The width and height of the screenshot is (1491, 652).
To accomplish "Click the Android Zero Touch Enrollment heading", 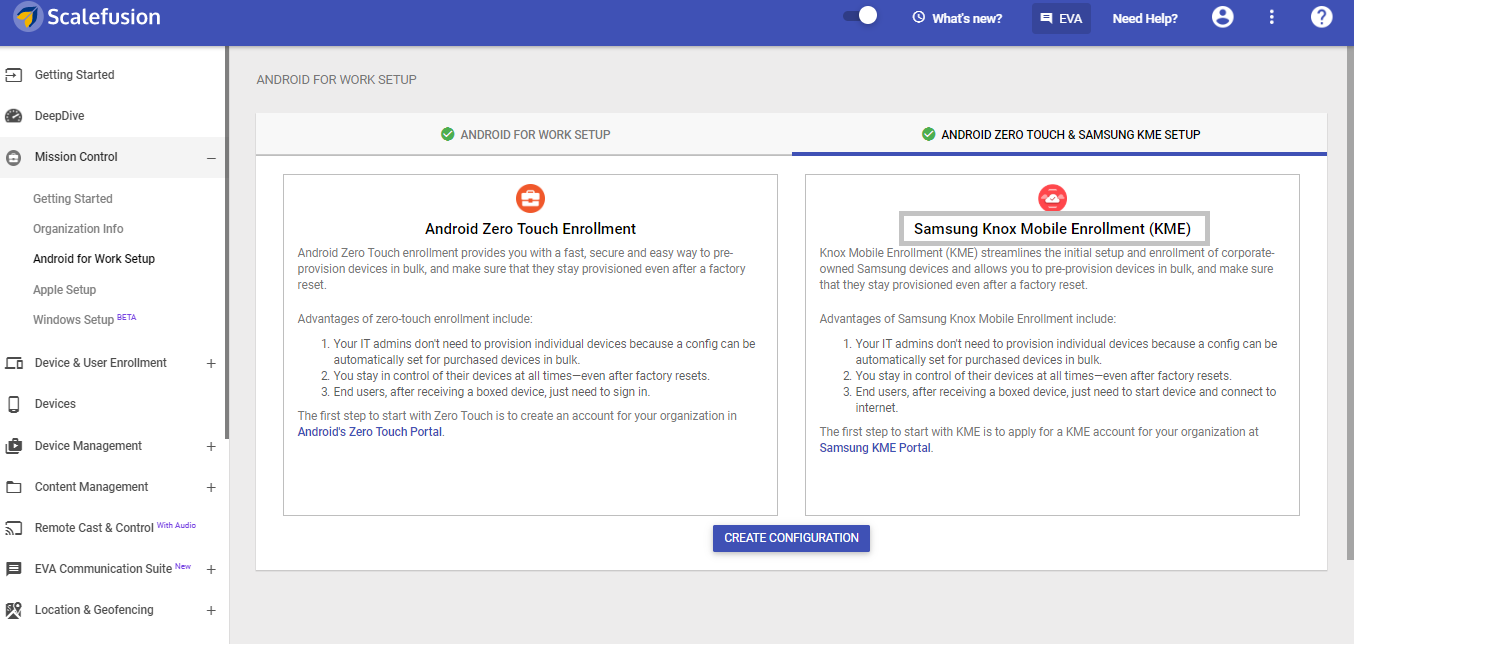I will [531, 229].
